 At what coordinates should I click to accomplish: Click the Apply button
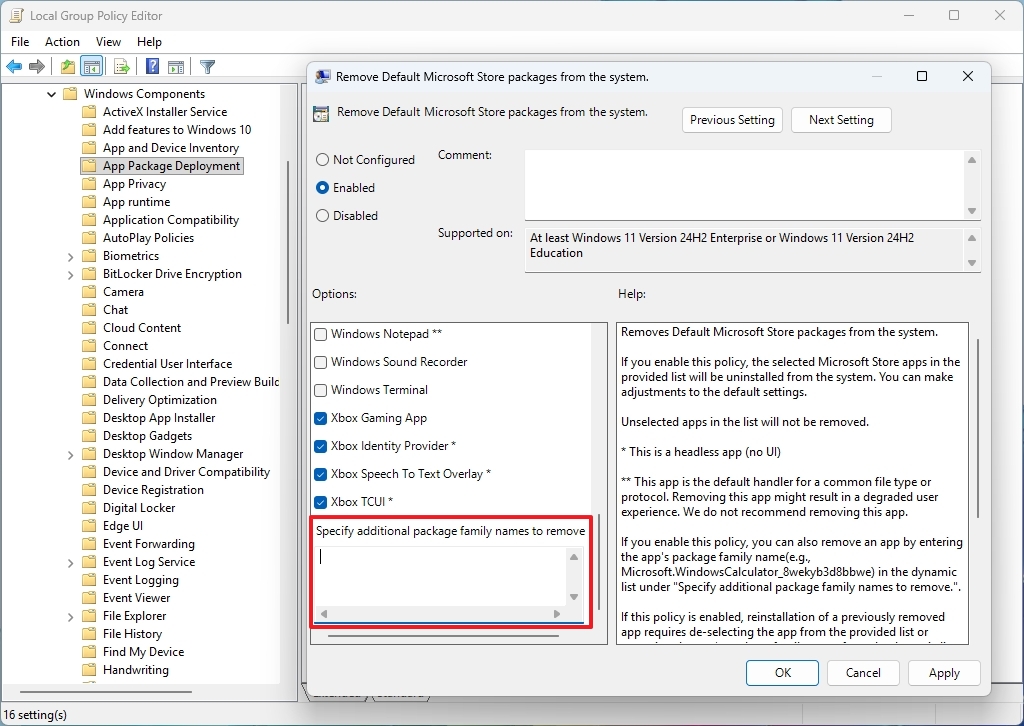[943, 673]
